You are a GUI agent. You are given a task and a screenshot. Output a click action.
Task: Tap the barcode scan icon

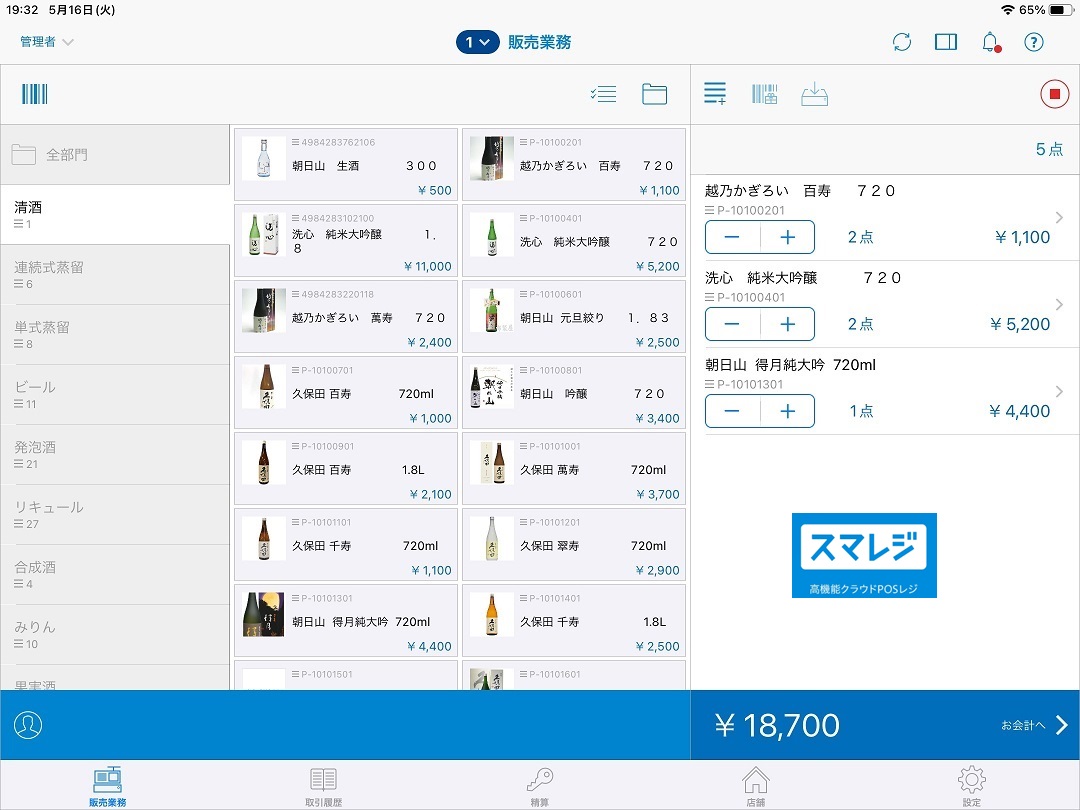34,94
